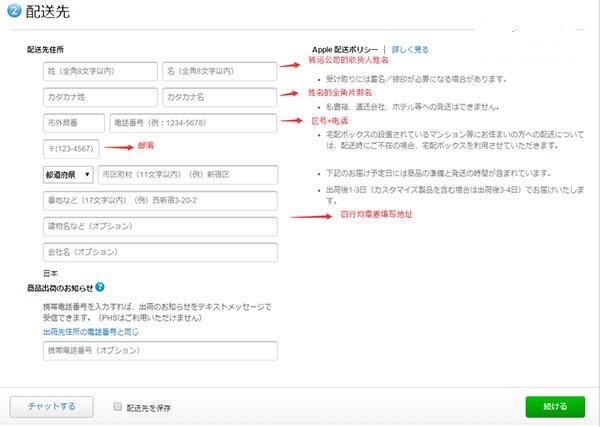Focus the 番地など street address field
Image resolution: width=600 pixels, height=427 pixels.
159,200
